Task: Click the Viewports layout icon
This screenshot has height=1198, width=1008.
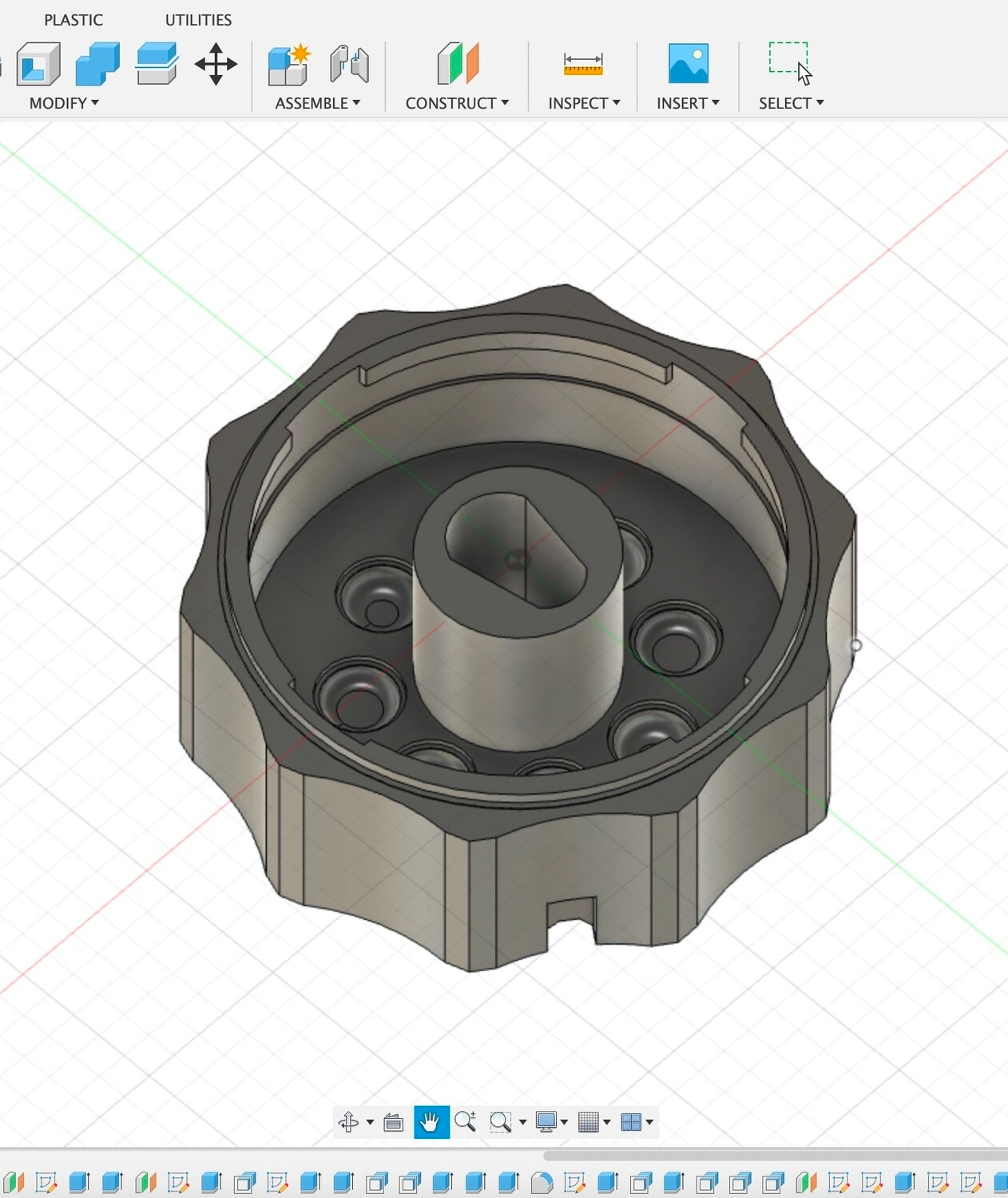Action: click(x=631, y=1122)
